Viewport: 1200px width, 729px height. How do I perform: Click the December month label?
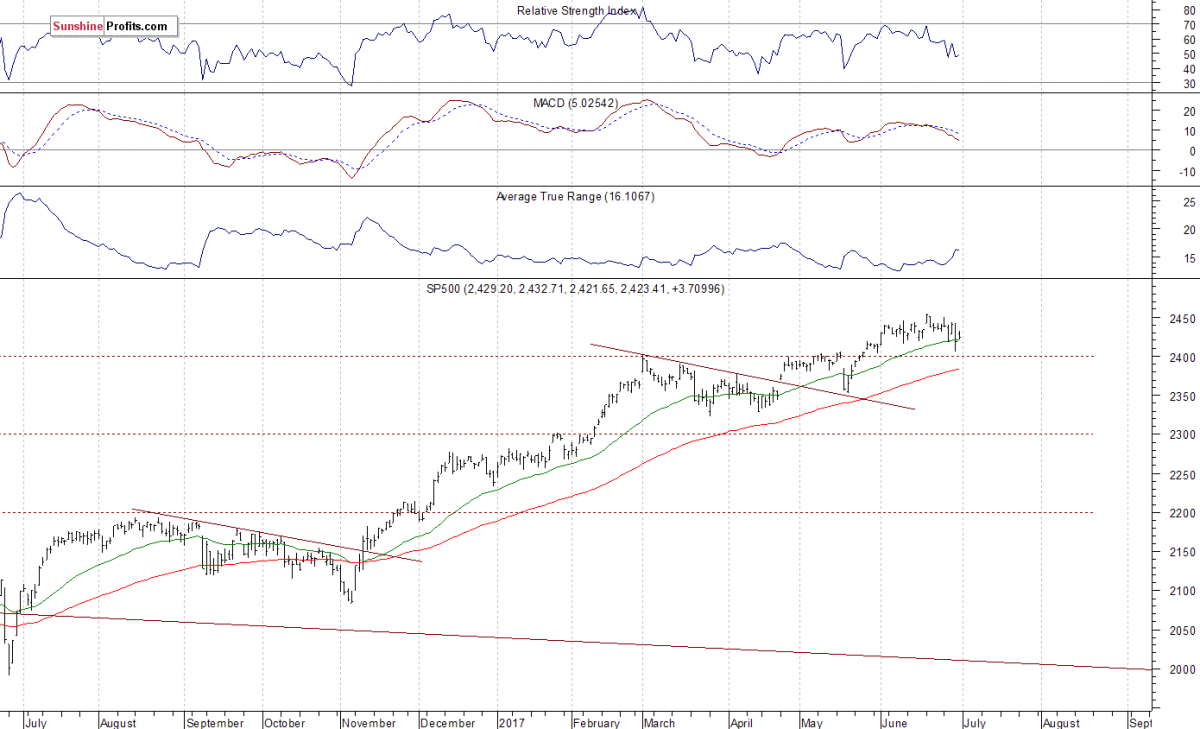coord(447,721)
